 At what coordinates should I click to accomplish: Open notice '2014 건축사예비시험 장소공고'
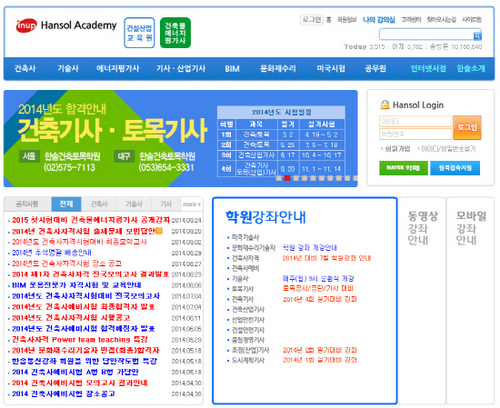tap(63, 394)
